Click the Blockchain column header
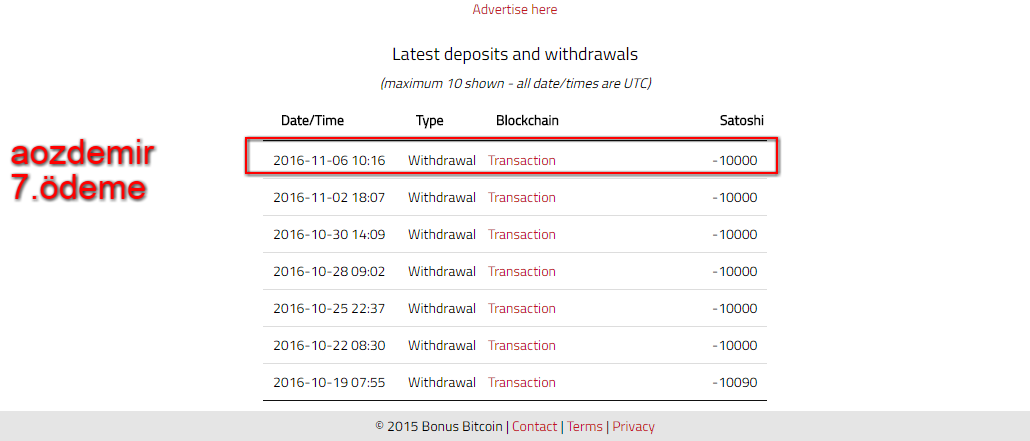The image size is (1030, 441). tap(527, 121)
